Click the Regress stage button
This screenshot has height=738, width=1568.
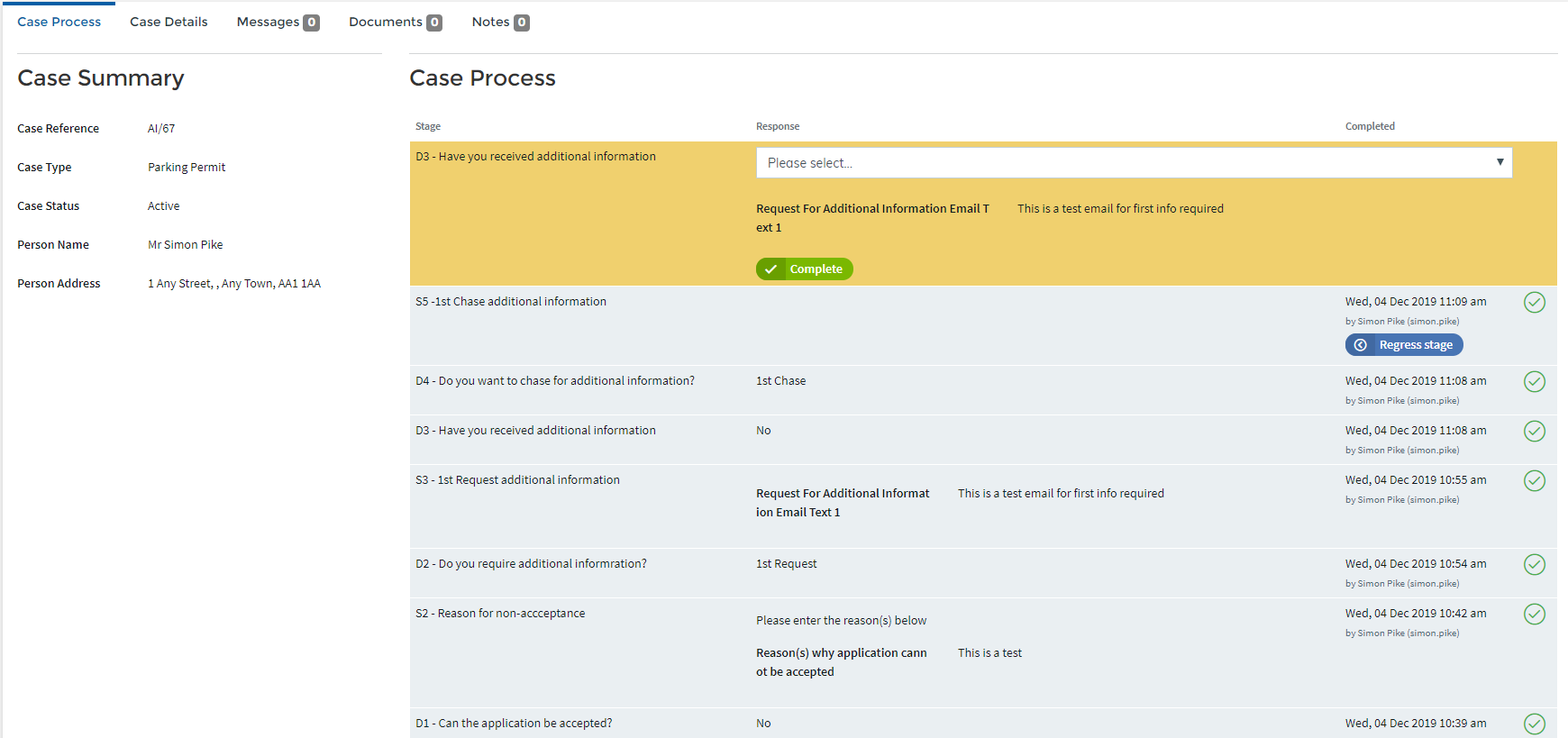point(1404,345)
